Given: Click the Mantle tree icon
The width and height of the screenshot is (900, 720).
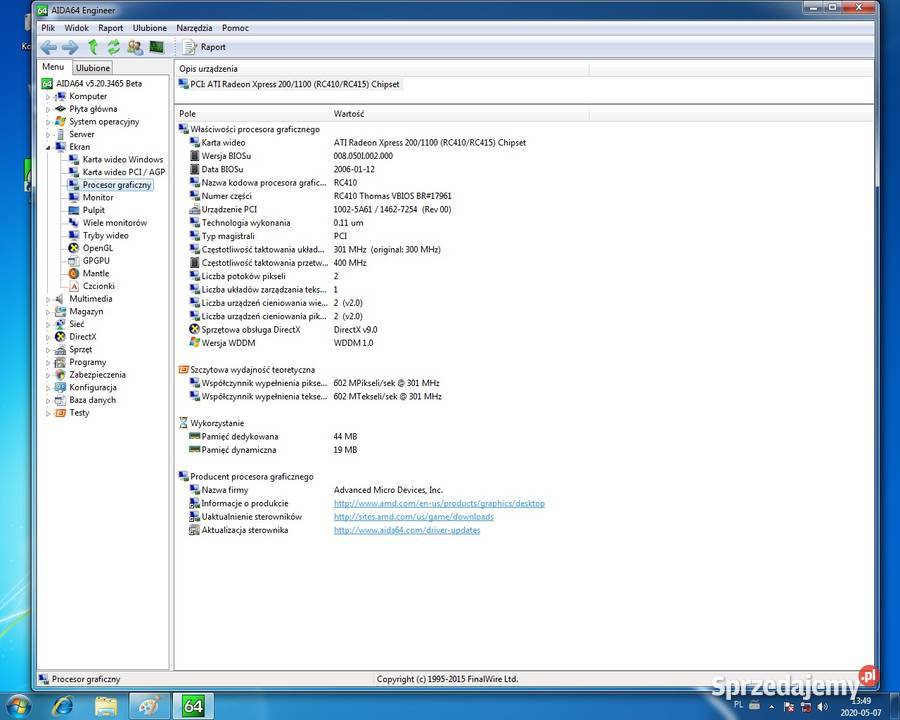Looking at the screenshot, I should point(73,273).
